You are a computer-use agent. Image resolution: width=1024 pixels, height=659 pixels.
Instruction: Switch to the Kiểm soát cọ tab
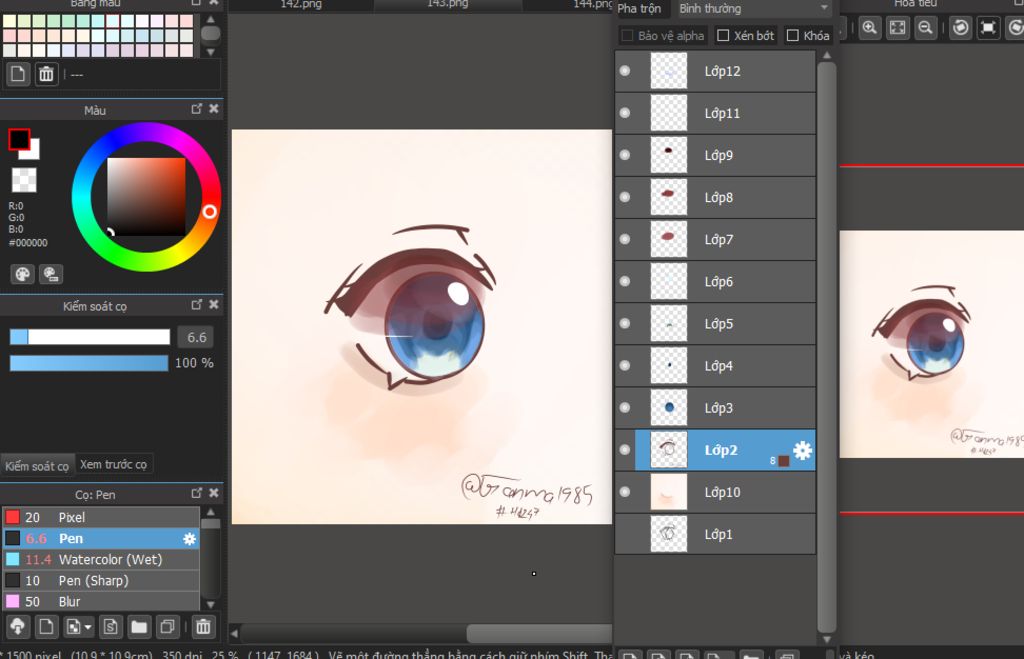37,466
